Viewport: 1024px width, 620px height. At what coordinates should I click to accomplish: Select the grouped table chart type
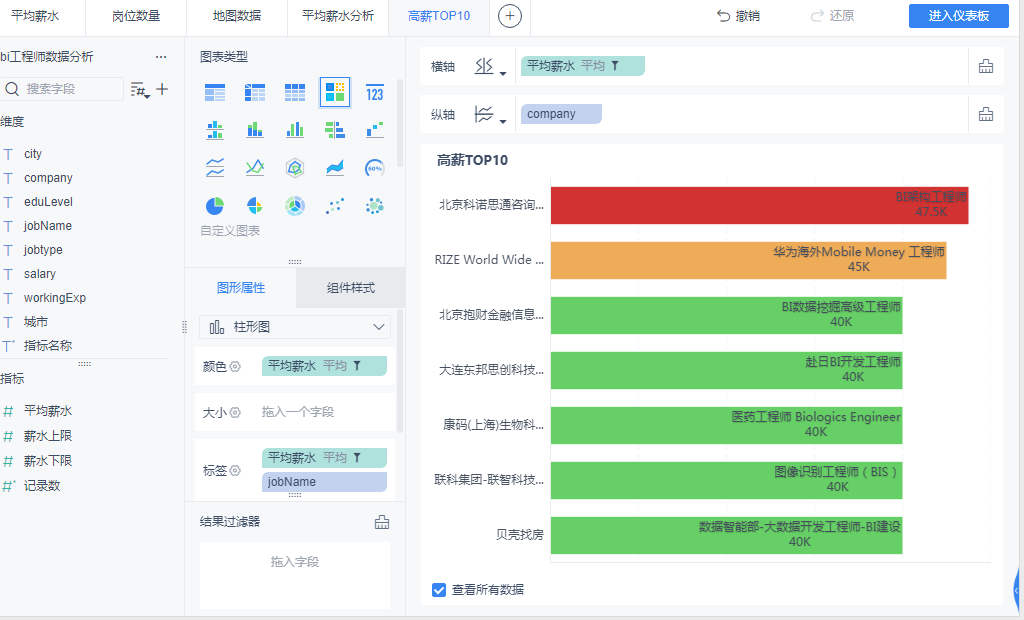click(215, 93)
